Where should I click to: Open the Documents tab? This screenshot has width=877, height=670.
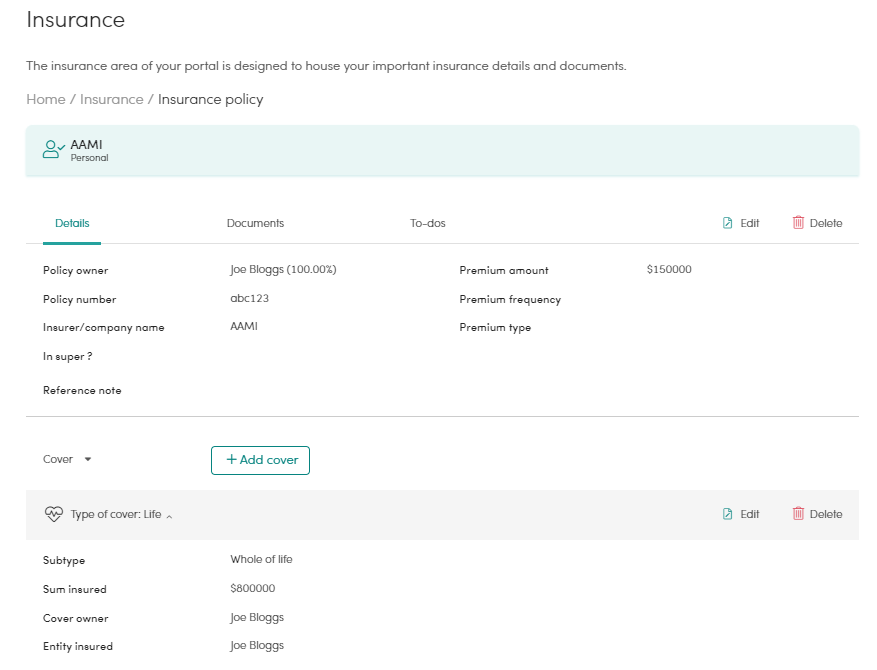point(255,223)
